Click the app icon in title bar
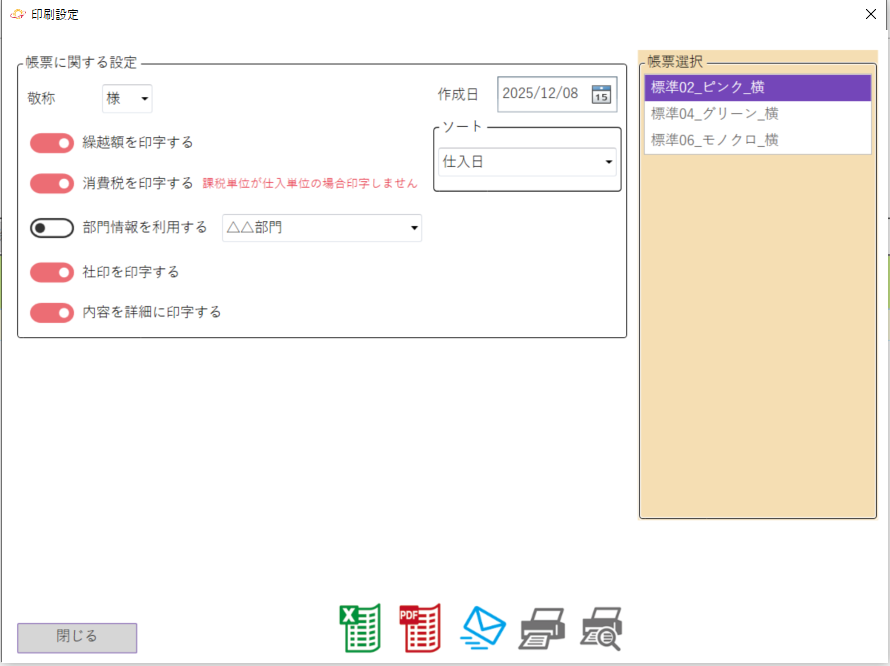 17,14
